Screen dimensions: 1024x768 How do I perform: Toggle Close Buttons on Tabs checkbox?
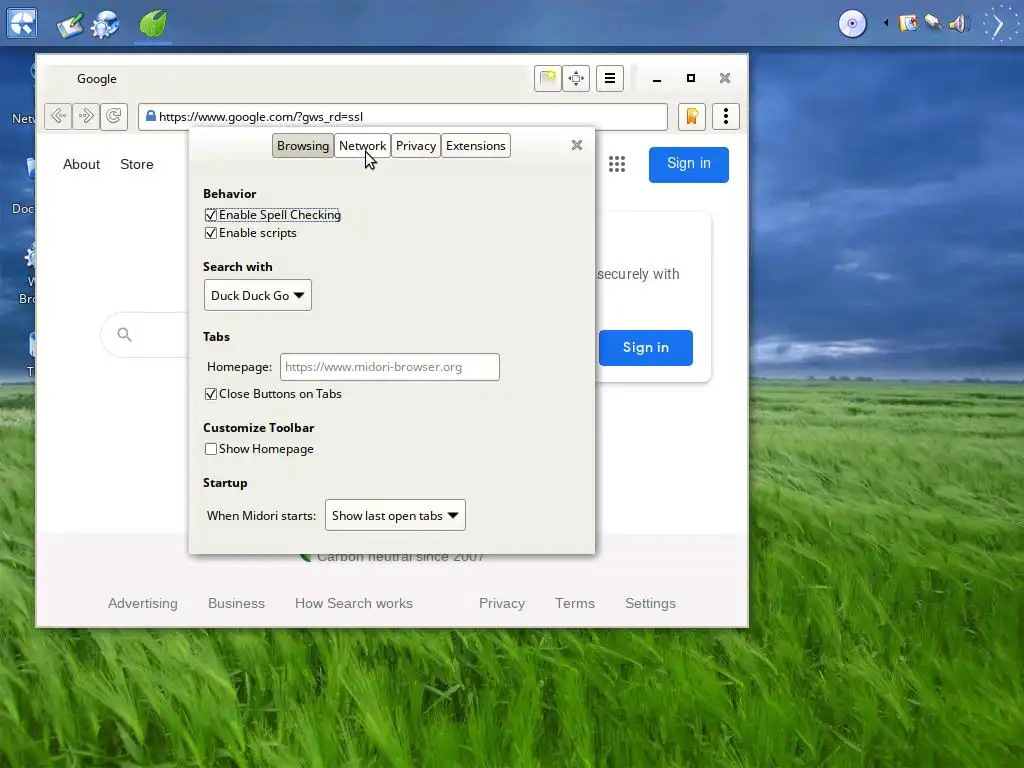210,394
